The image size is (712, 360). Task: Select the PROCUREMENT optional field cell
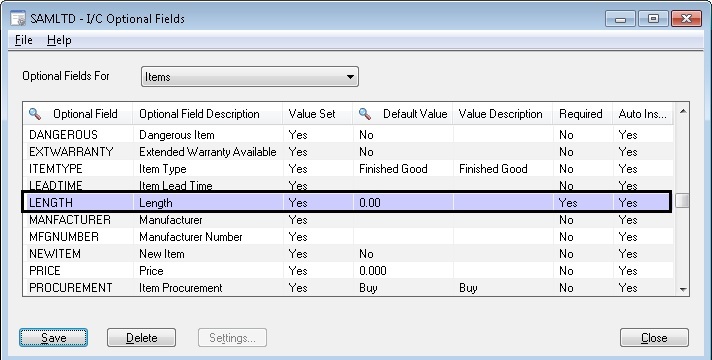point(78,288)
